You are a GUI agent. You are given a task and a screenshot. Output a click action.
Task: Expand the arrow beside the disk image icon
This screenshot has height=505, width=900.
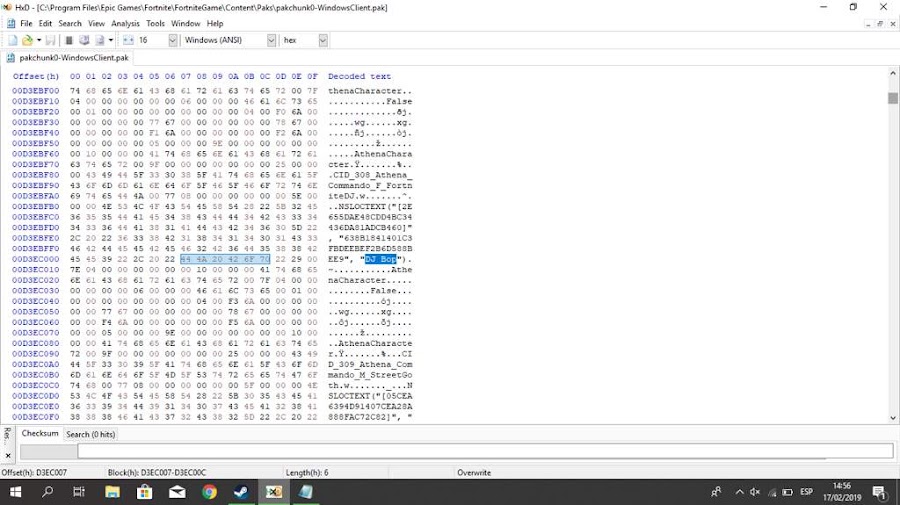tap(111, 40)
